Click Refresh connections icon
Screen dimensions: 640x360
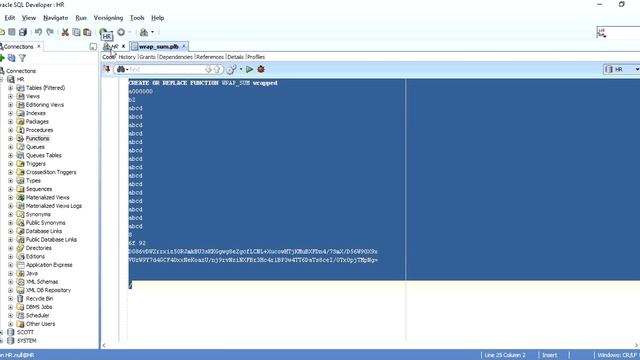click(x=11, y=58)
